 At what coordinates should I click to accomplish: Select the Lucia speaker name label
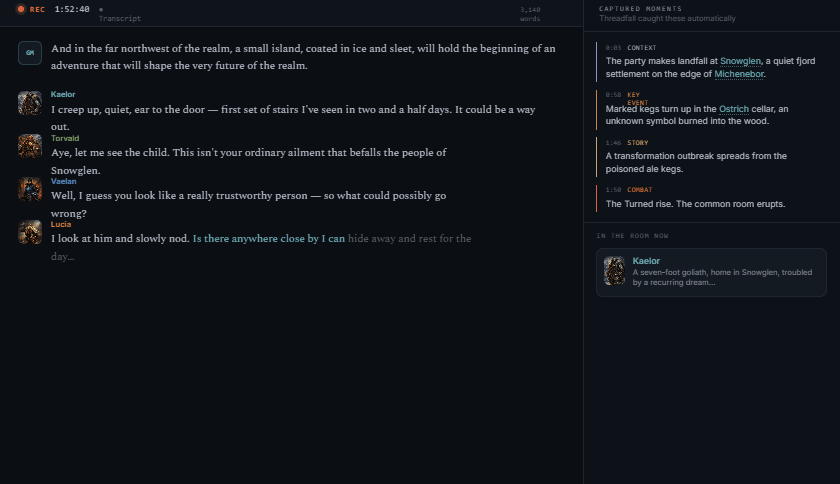(61, 224)
